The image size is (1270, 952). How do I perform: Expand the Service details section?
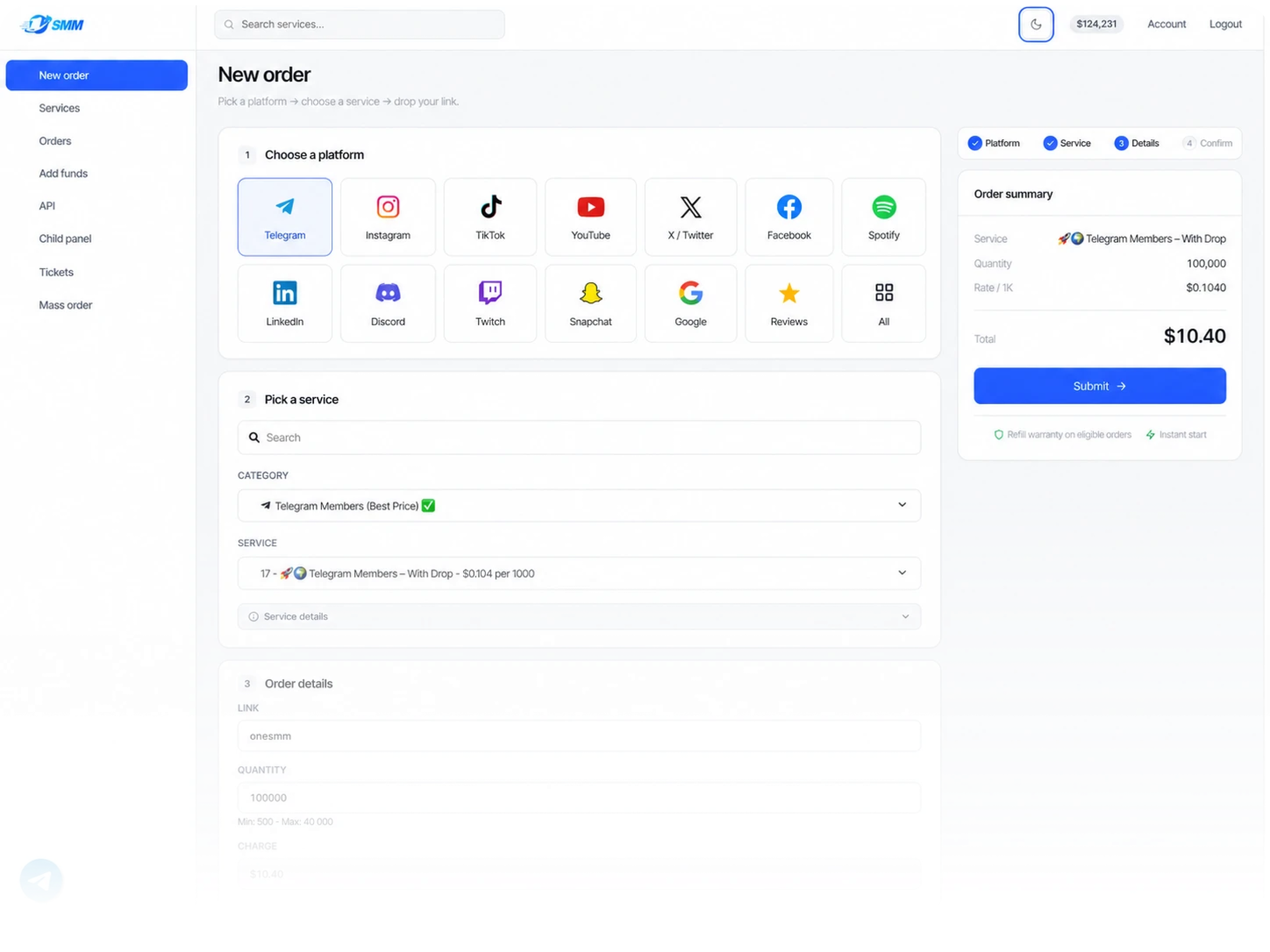point(579,616)
